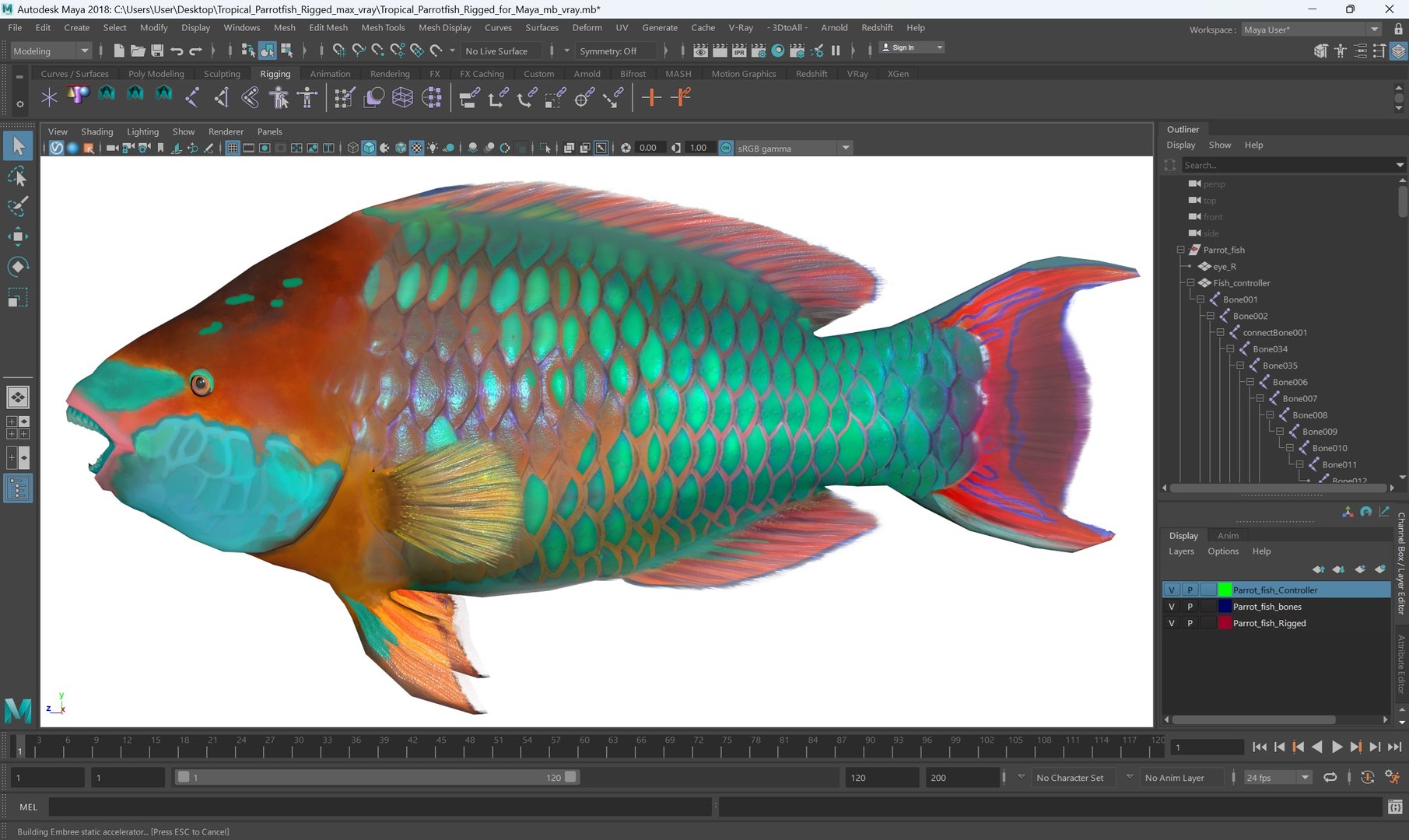Click the Open scene folder icon
Viewport: 1409px width, 840px height.
(138, 51)
